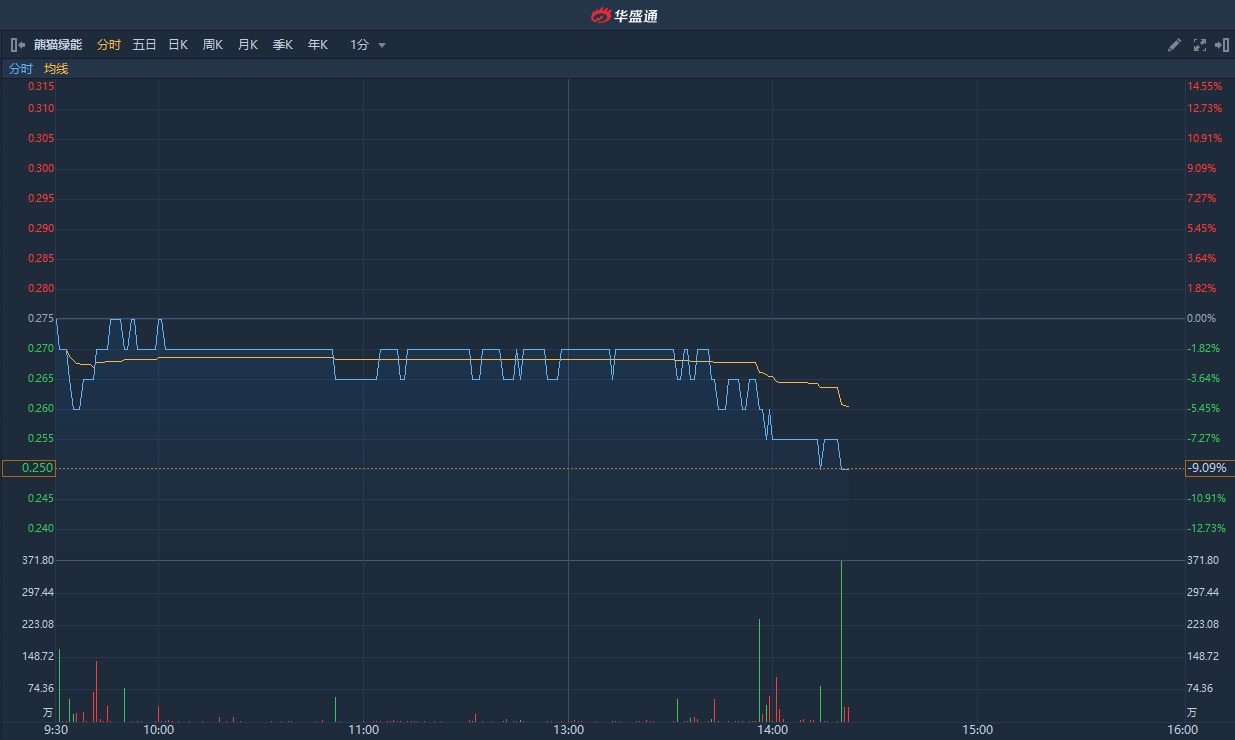Switch to the 五日 five-day tab
The height and width of the screenshot is (740, 1235).
click(145, 45)
